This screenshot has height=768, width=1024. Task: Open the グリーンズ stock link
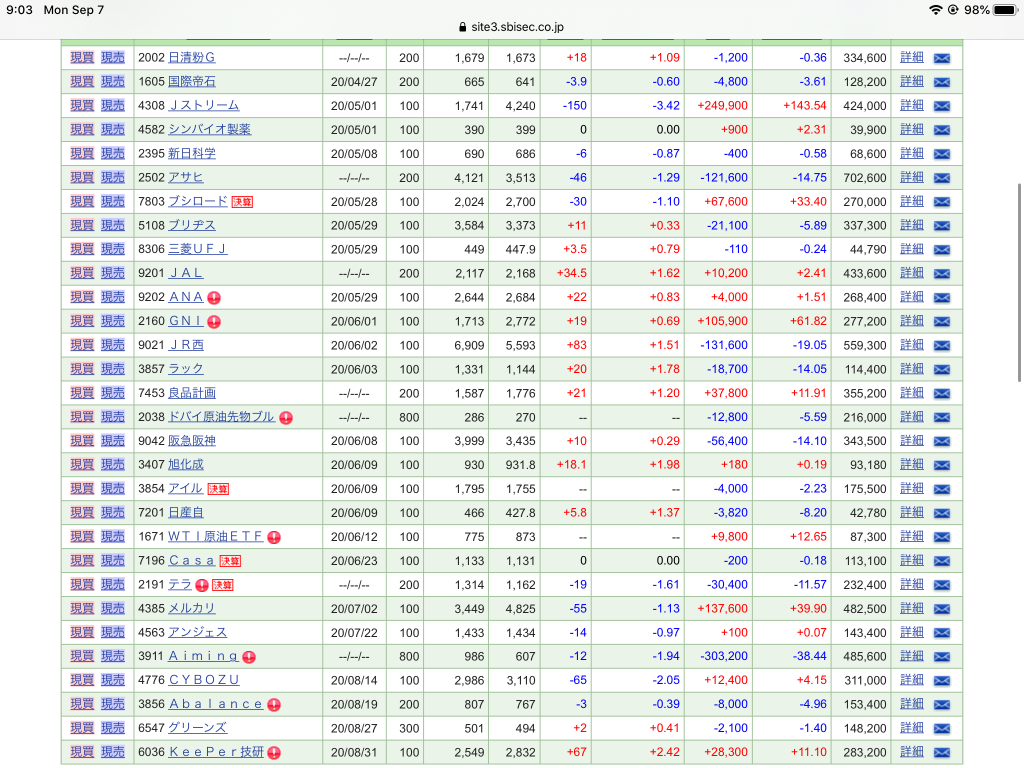click(198, 728)
